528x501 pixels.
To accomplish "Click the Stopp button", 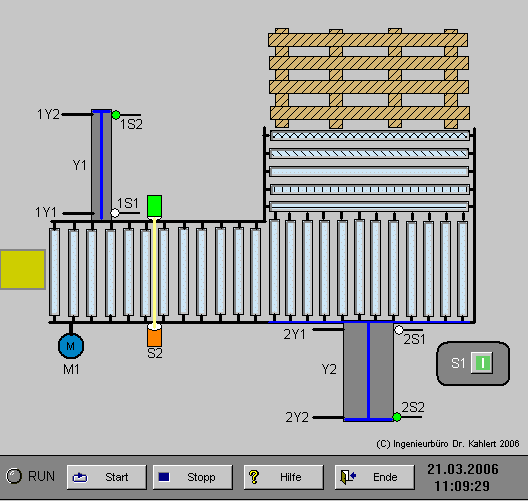I will coord(193,477).
